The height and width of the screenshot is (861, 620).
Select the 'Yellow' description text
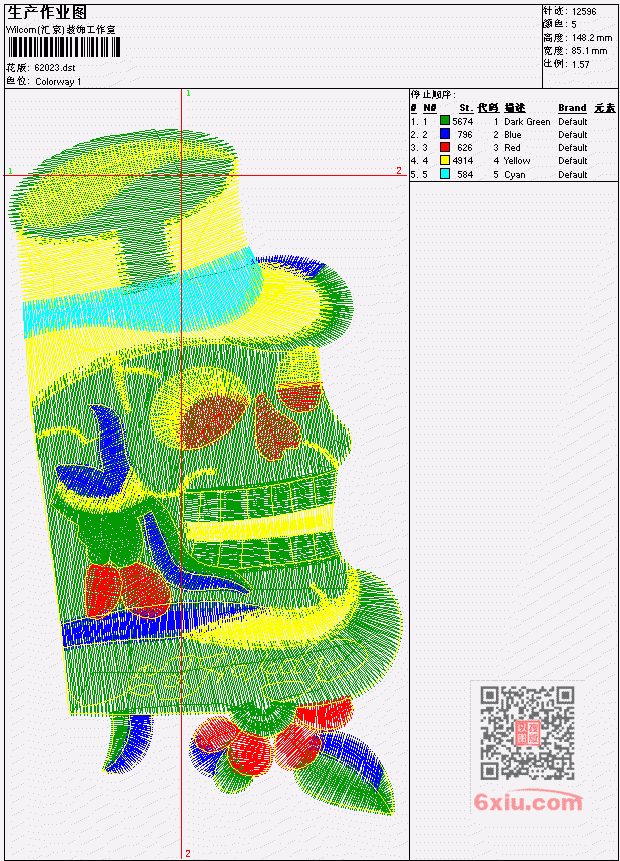coord(517,161)
